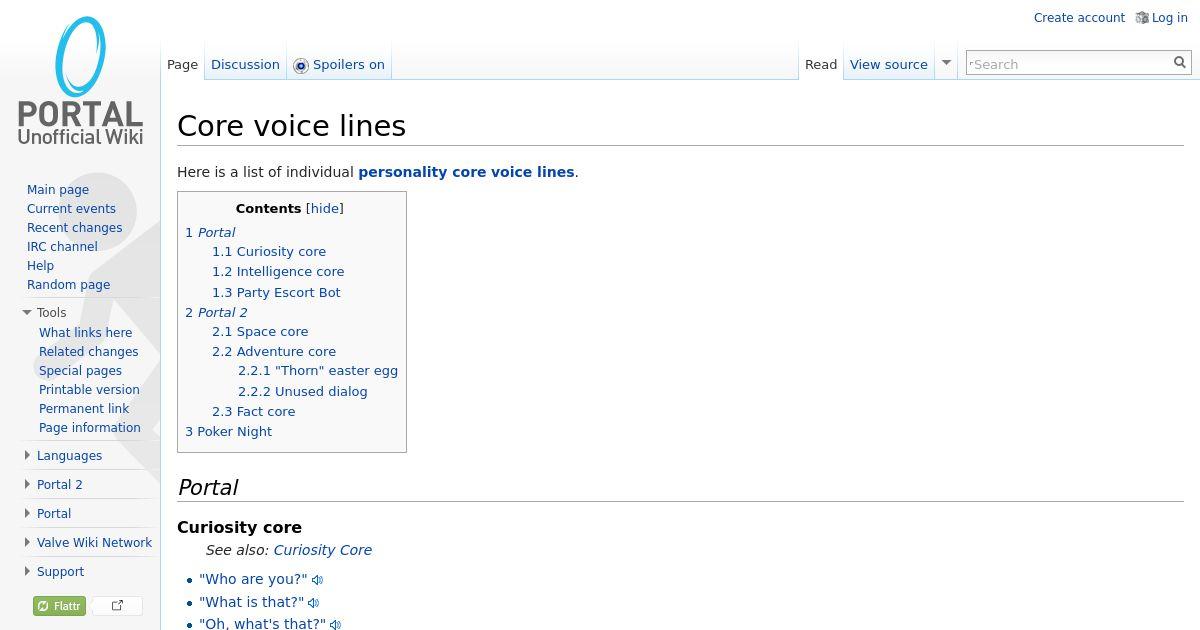Screen dimensions: 1200x630
Task: Play the "What is that?" speaker icon
Action: point(314,603)
